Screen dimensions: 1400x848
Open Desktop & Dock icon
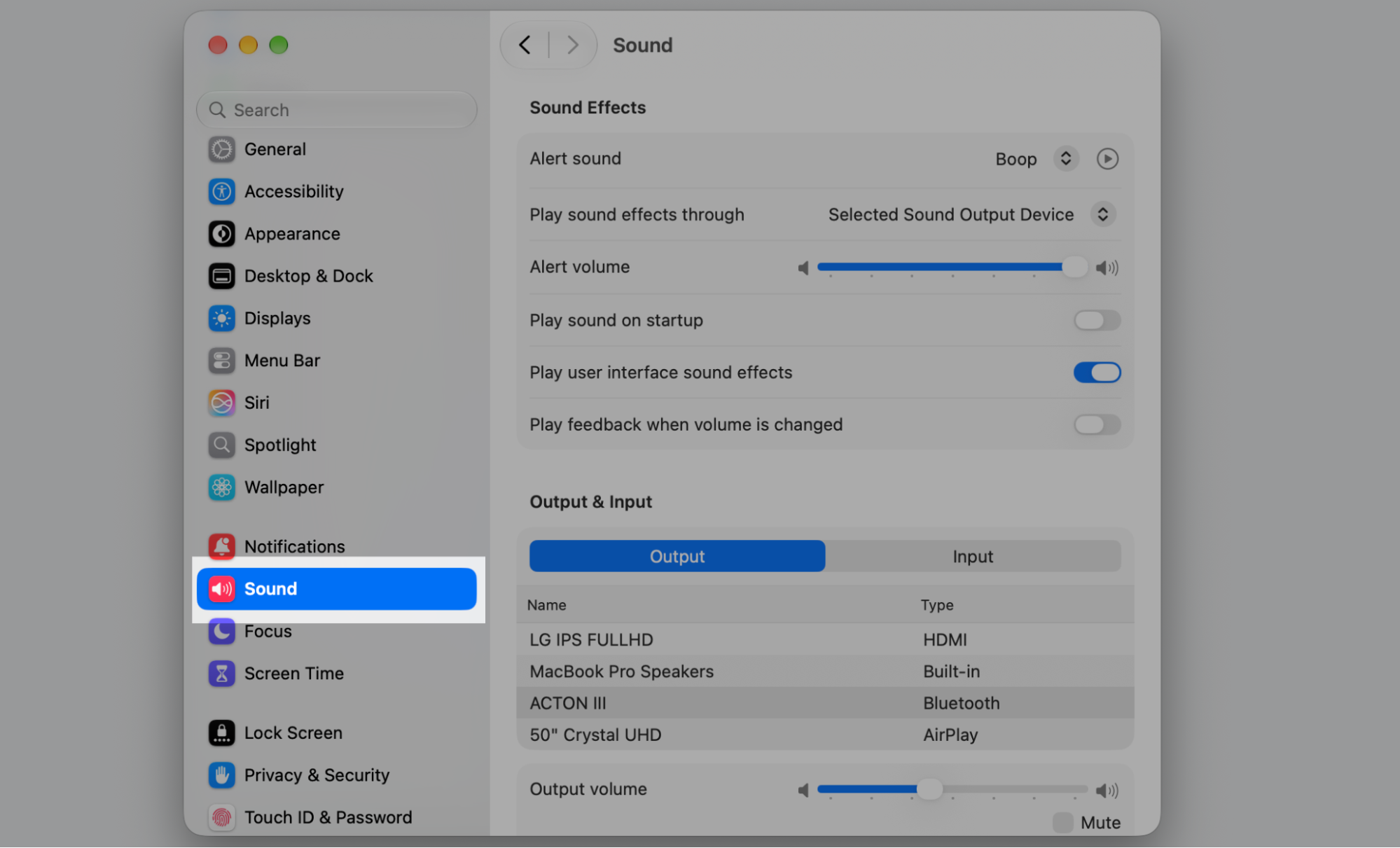tap(221, 276)
